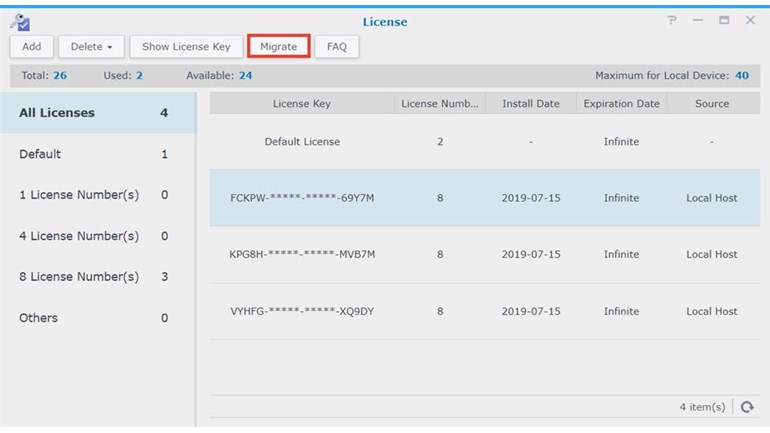Click the License app key icon
The image size is (770, 433).
click(x=20, y=22)
